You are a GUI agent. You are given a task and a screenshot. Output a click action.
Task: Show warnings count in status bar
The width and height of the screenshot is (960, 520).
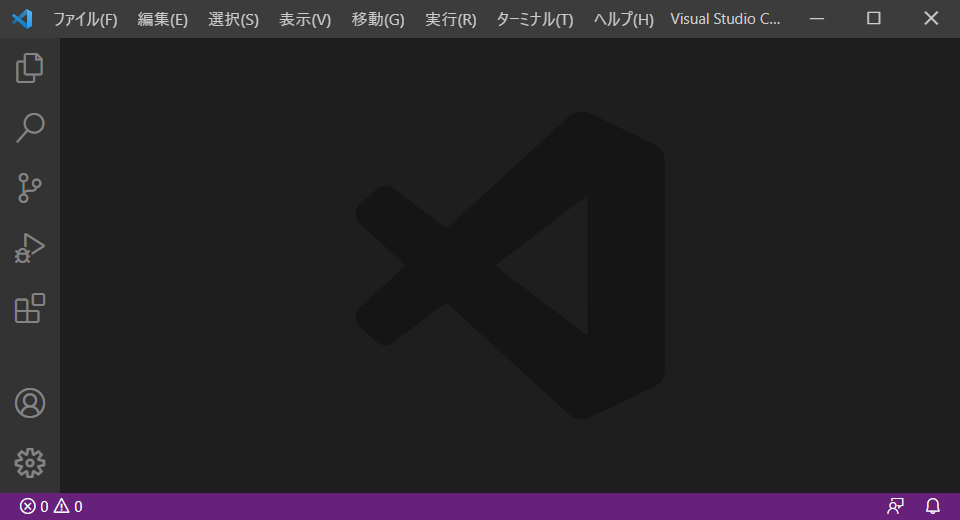(x=68, y=507)
